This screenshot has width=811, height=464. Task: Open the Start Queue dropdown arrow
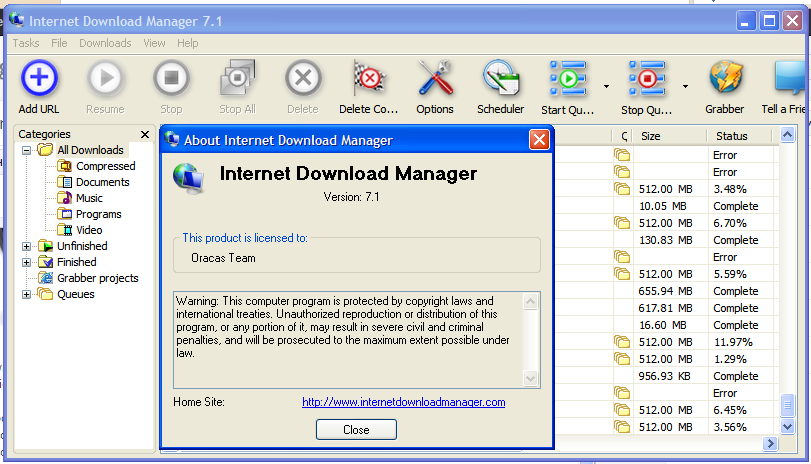point(606,86)
